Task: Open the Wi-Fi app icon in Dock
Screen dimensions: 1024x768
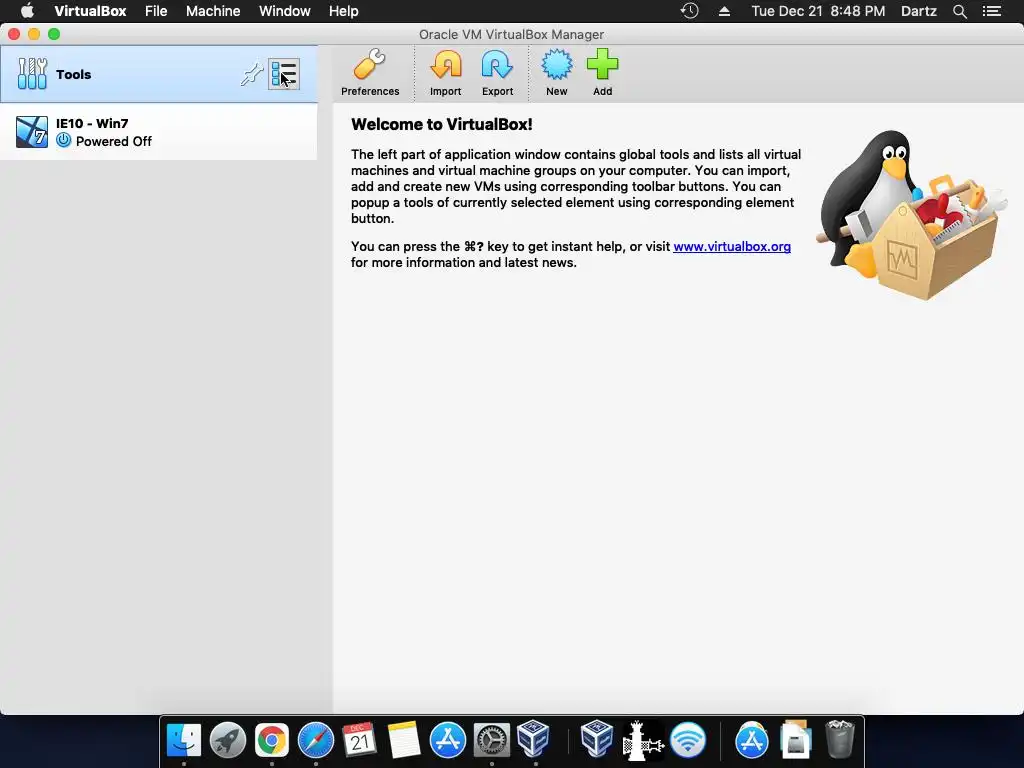Action: tap(688, 740)
